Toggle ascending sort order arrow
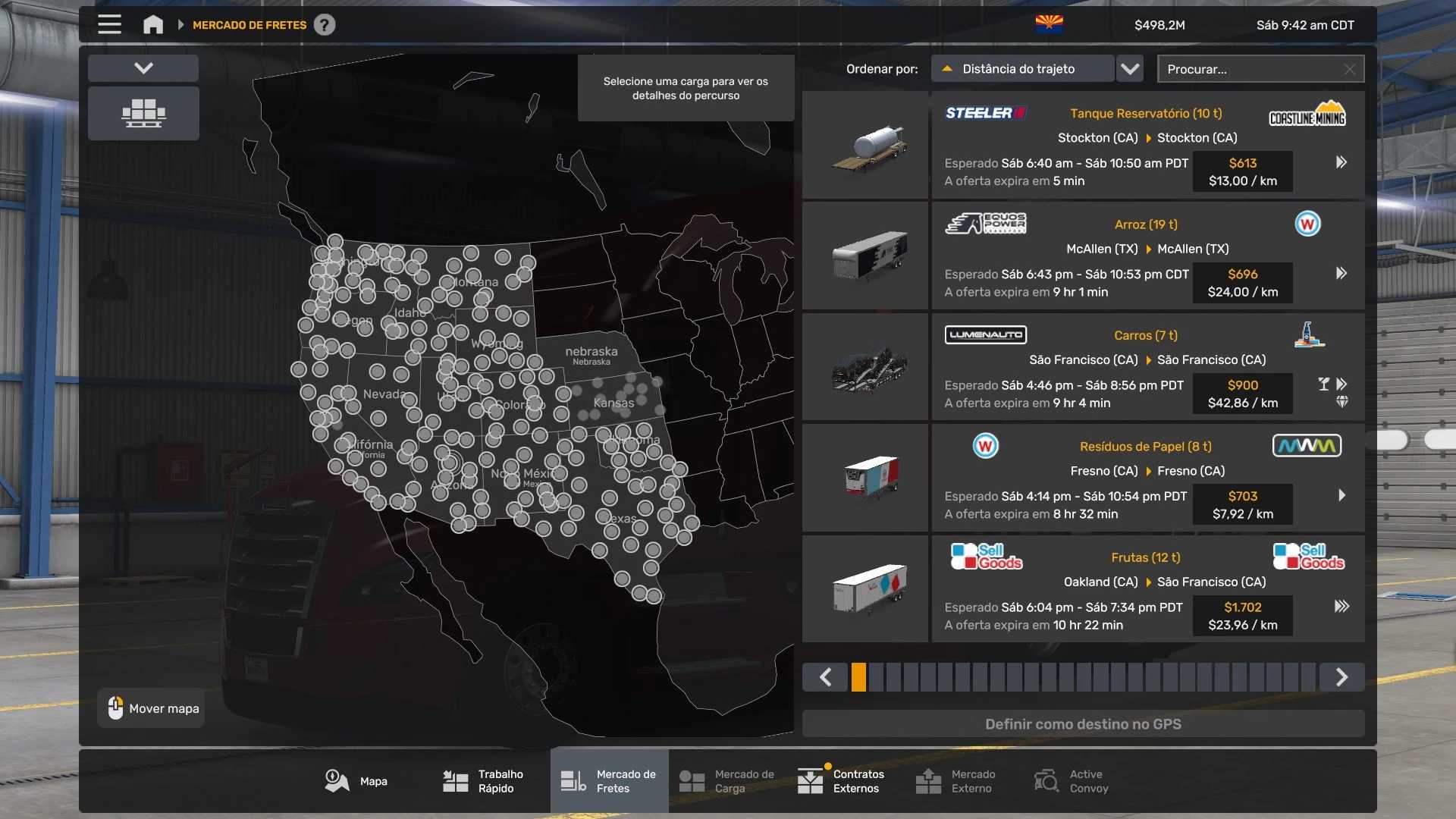The width and height of the screenshot is (1456, 819). (946, 69)
